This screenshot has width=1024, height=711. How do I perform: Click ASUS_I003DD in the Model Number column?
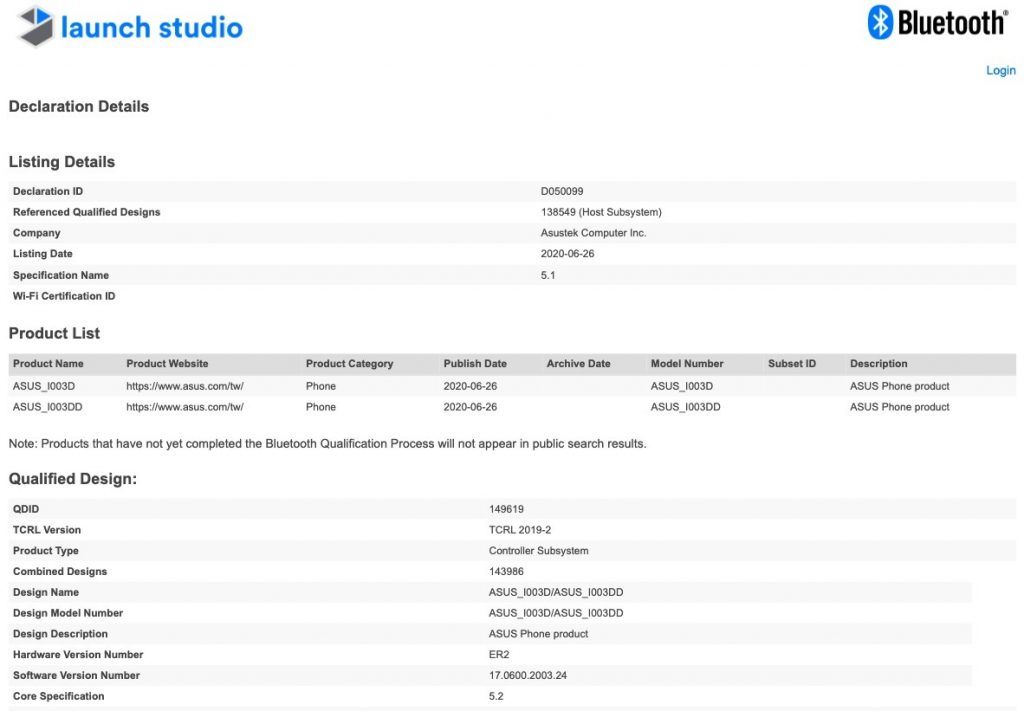(x=686, y=407)
